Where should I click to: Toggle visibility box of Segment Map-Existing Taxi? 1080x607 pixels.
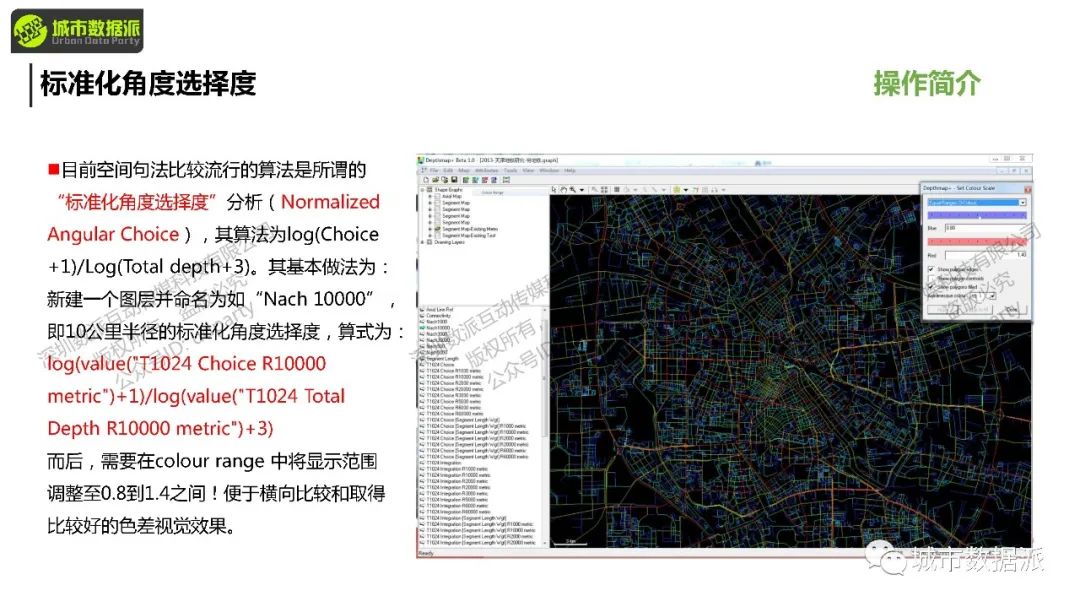[x=437, y=236]
